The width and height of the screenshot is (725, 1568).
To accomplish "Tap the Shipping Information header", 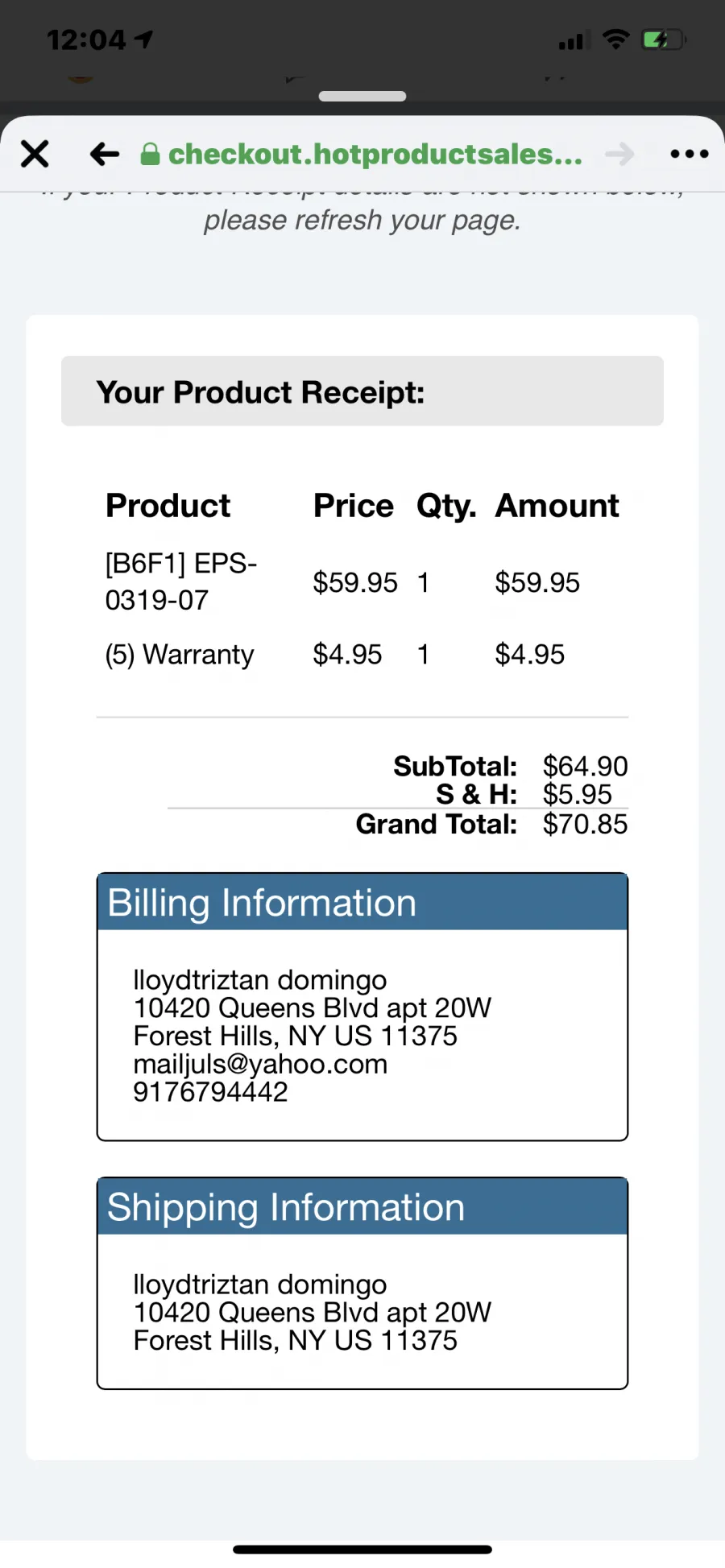I will tap(362, 1206).
